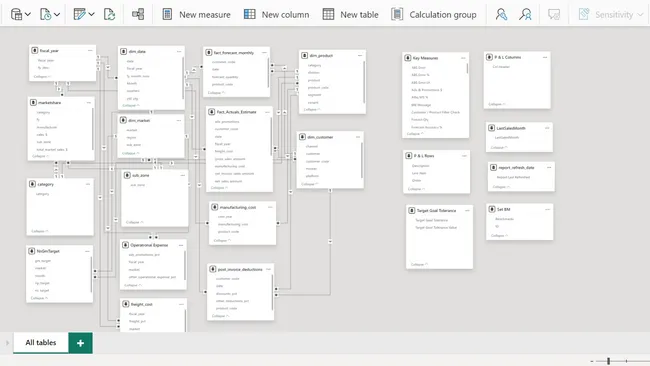
Task: Click the Manage roles icon
Action: pos(501,15)
